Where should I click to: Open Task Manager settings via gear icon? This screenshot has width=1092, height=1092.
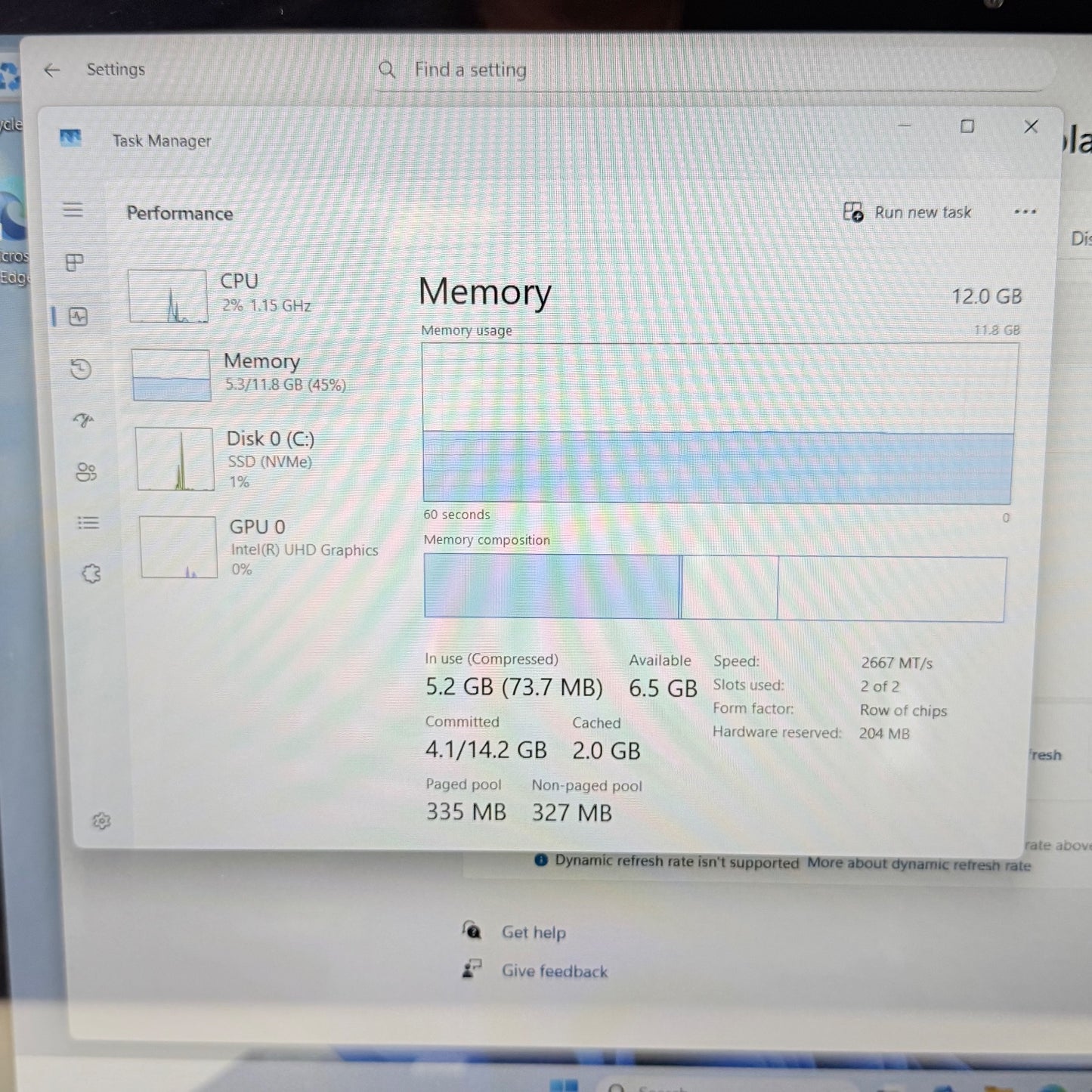pyautogui.click(x=101, y=821)
